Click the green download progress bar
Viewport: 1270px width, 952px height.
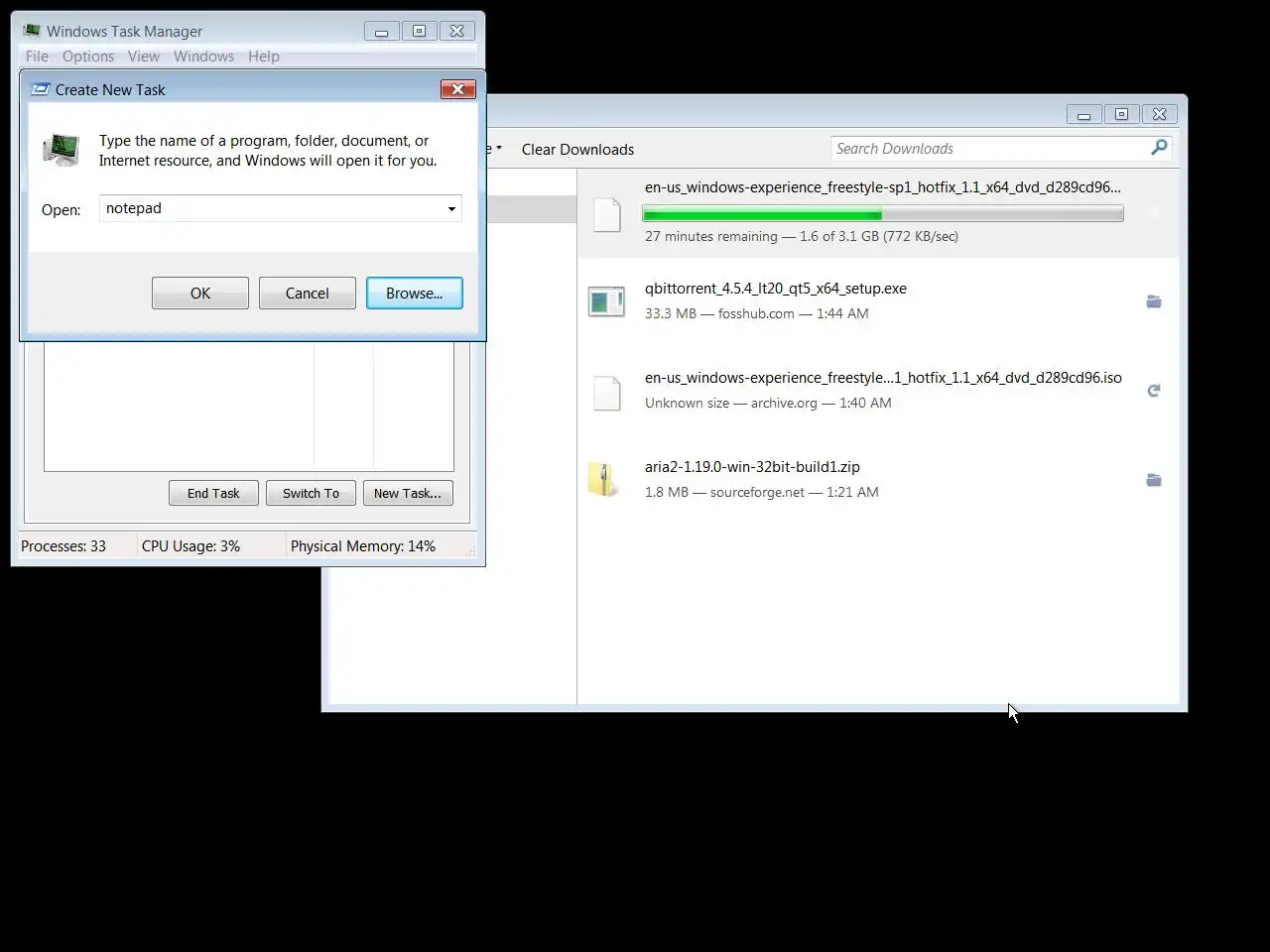coord(883,213)
